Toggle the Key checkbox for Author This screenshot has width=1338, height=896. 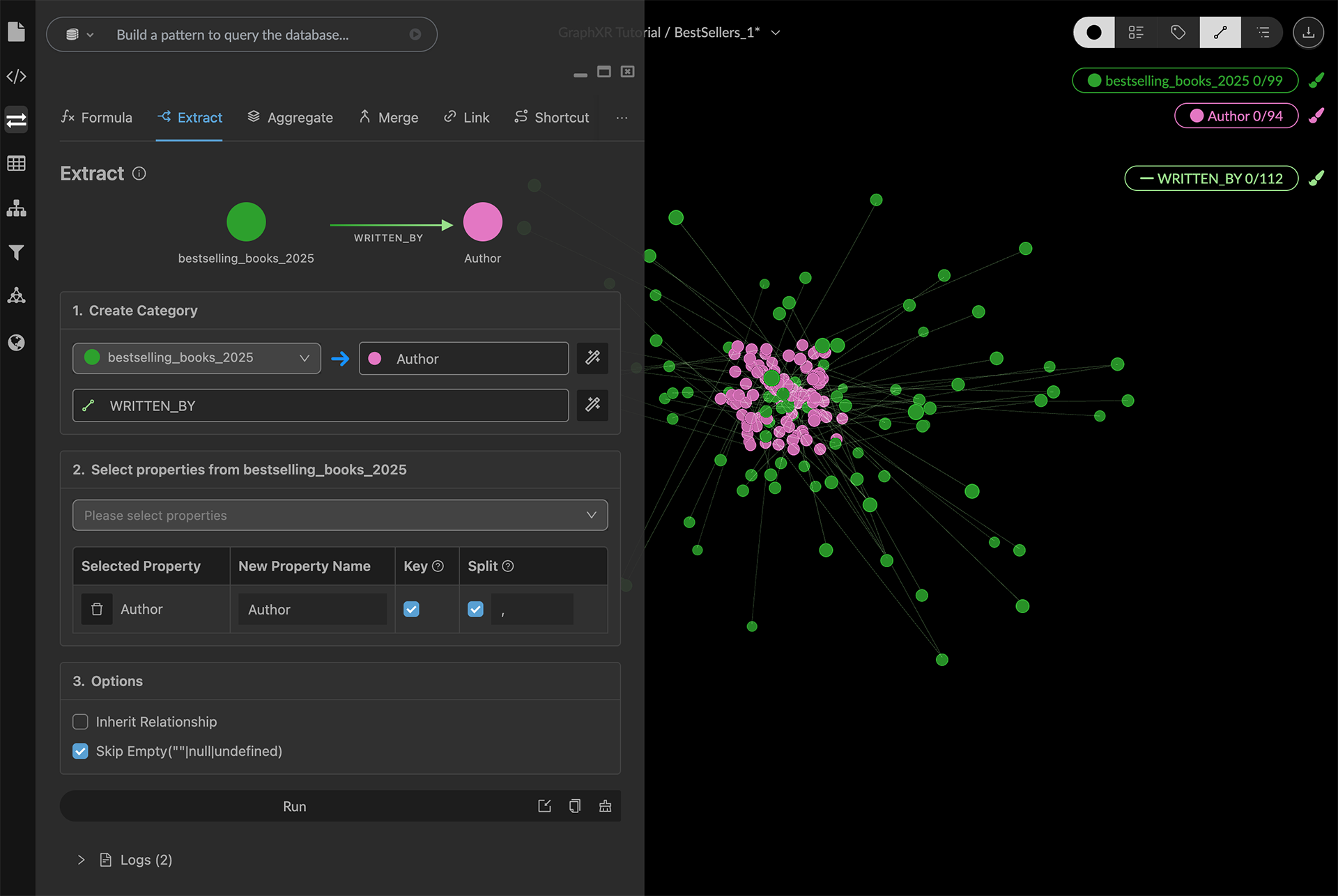point(411,609)
